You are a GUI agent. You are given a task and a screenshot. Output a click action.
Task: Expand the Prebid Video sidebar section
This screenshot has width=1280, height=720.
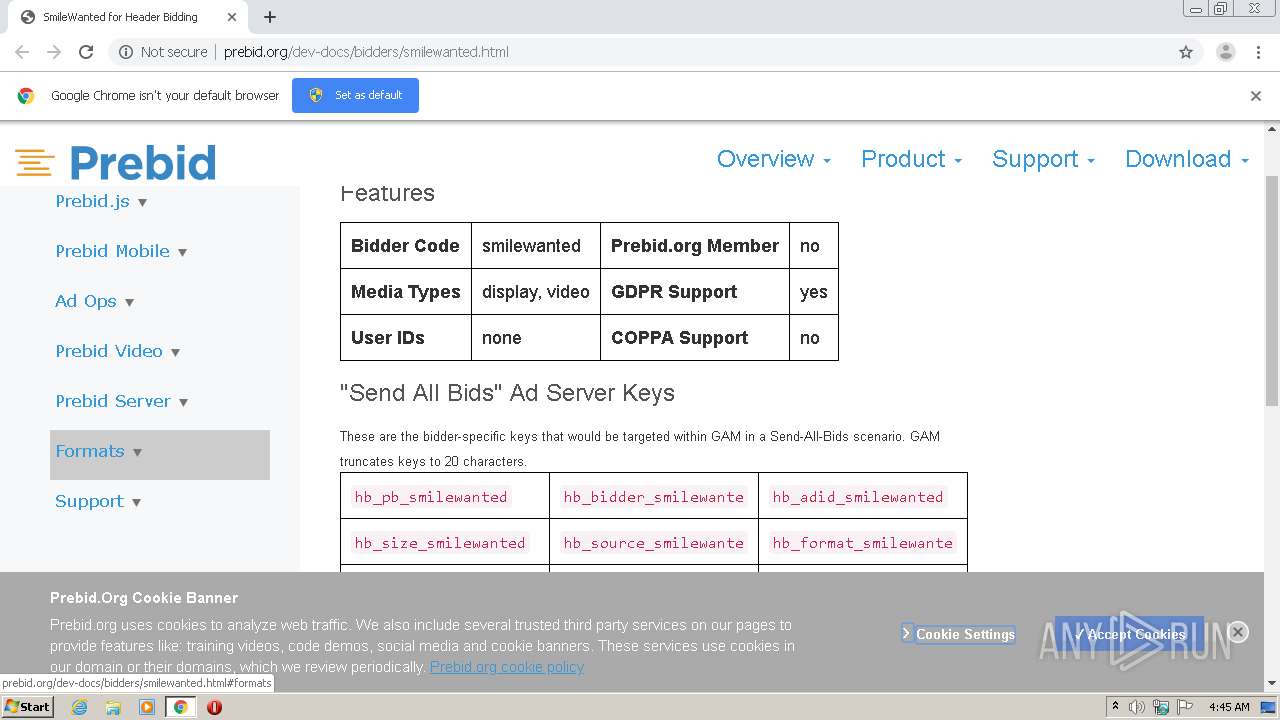[x=117, y=351]
